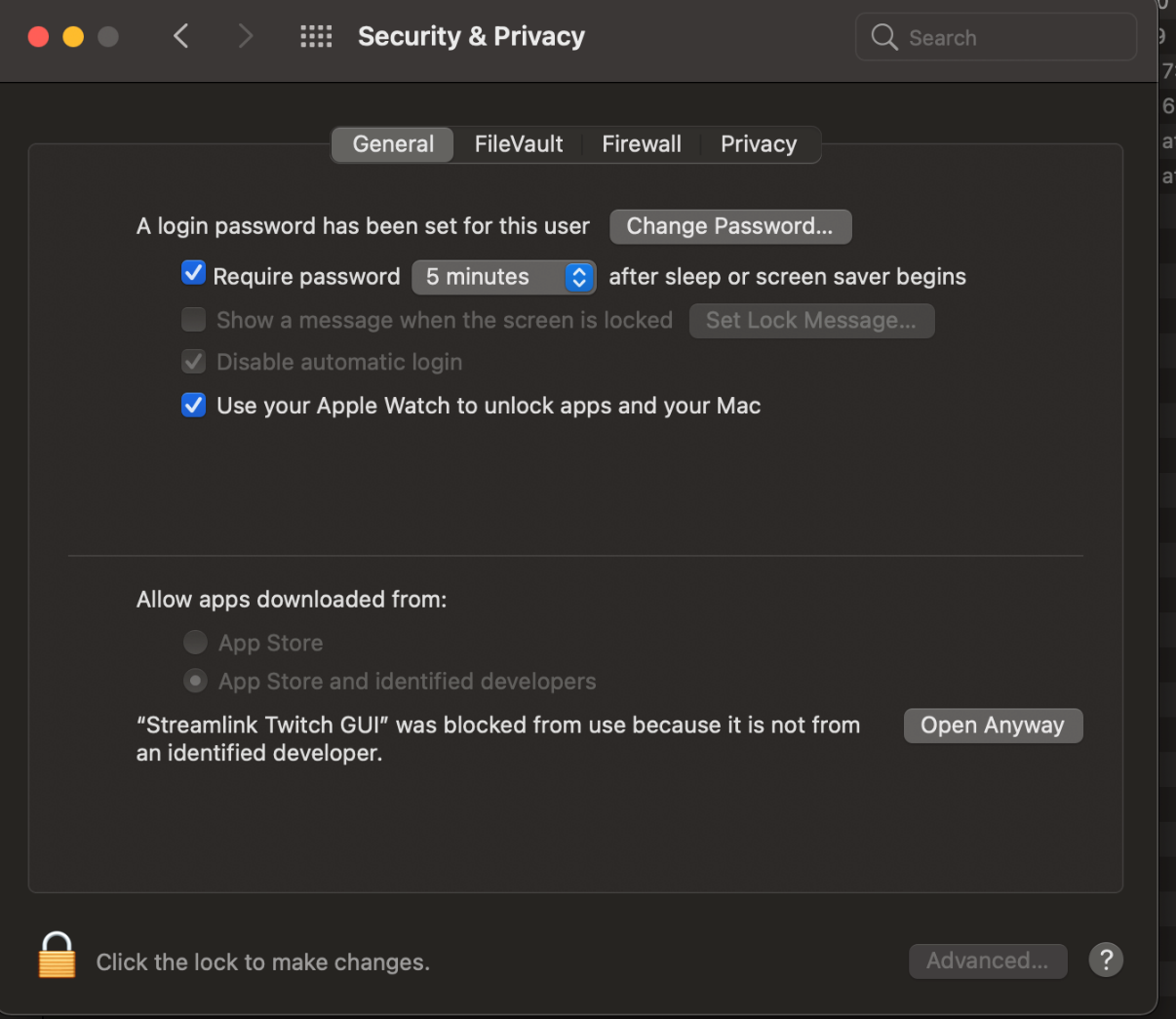The height and width of the screenshot is (1019, 1176).
Task: Click the back arrow in the toolbar
Action: click(180, 35)
